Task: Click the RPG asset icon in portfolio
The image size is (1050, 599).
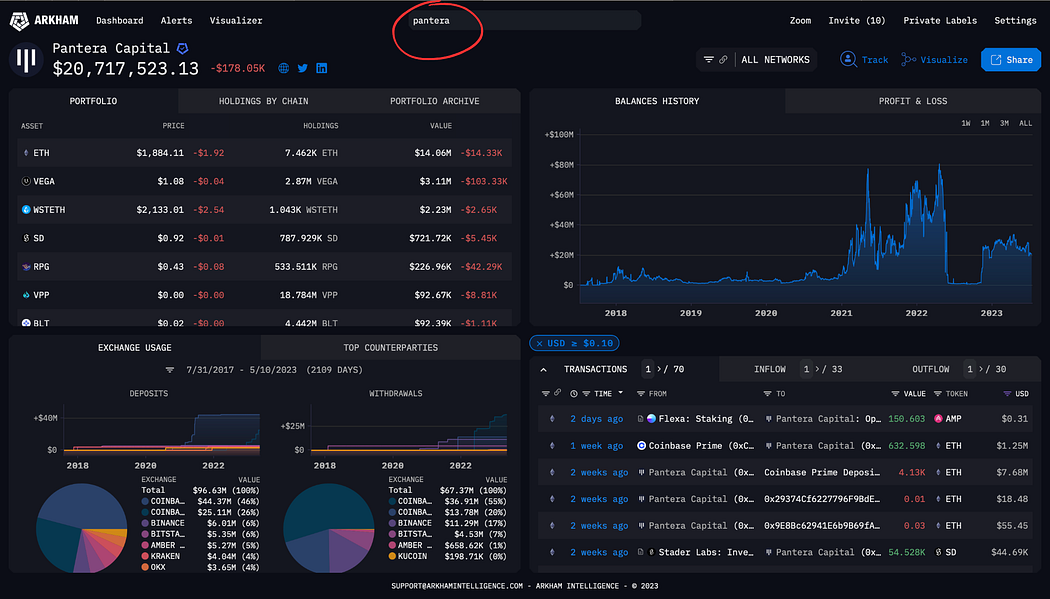Action: [26, 266]
